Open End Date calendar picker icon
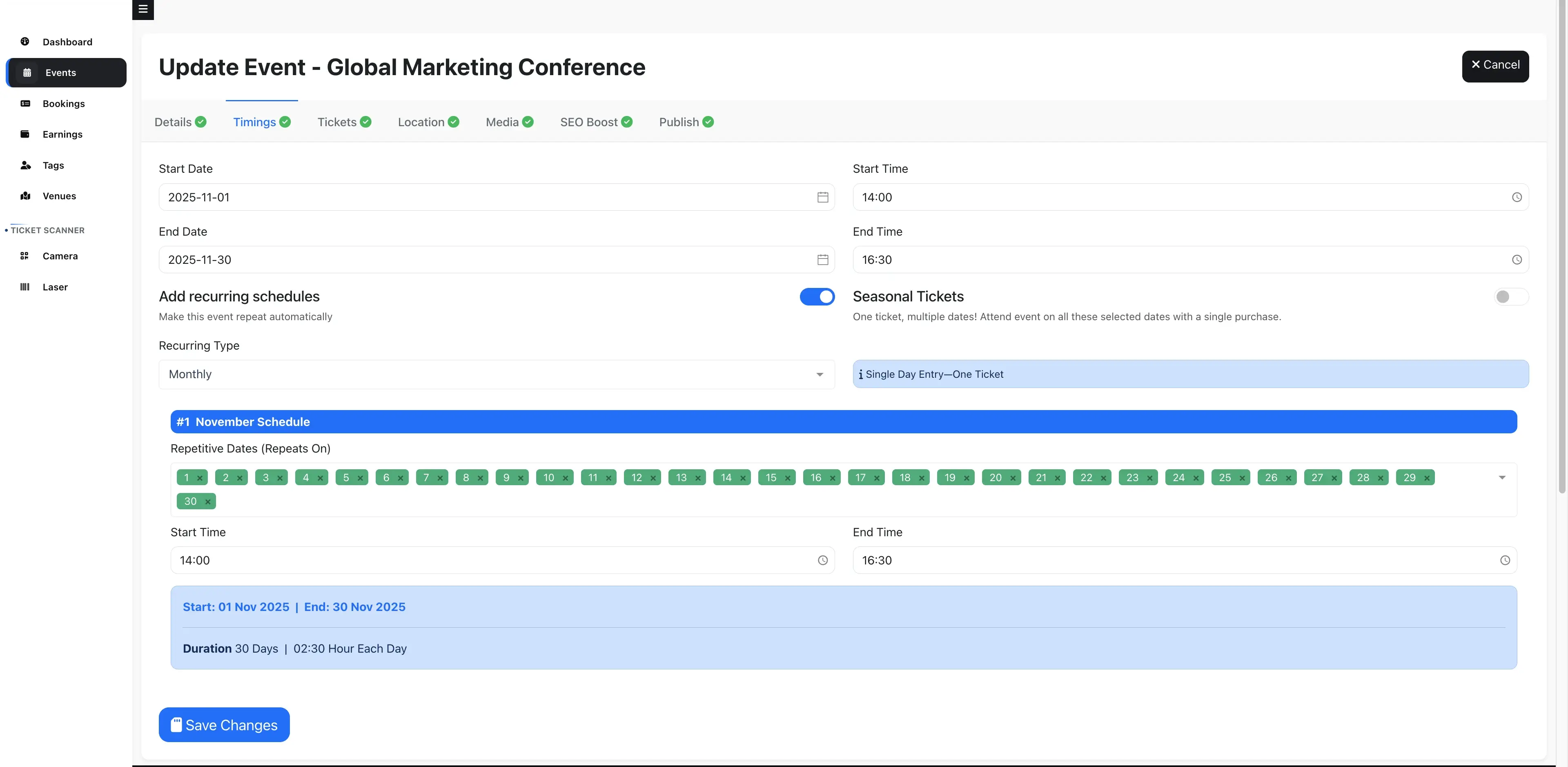The height and width of the screenshot is (767, 1568). 822,260
